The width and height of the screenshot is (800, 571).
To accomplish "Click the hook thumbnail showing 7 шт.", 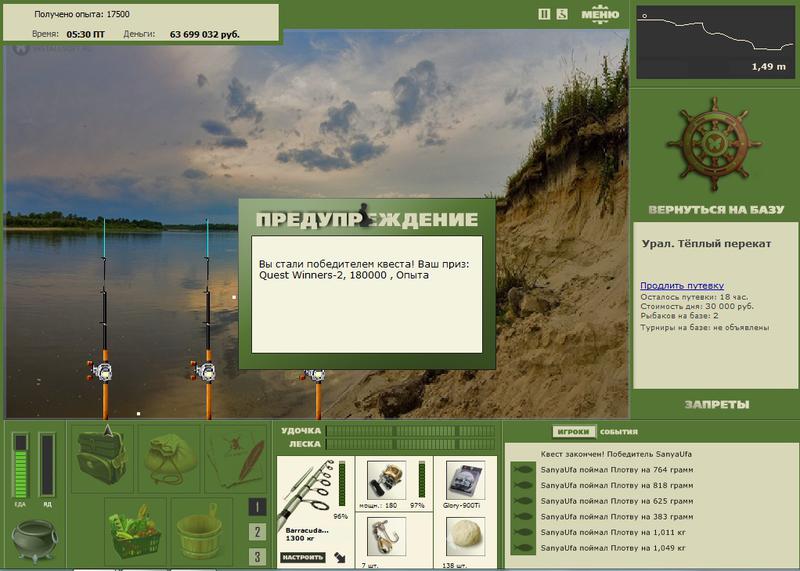I will pyautogui.click(x=386, y=536).
